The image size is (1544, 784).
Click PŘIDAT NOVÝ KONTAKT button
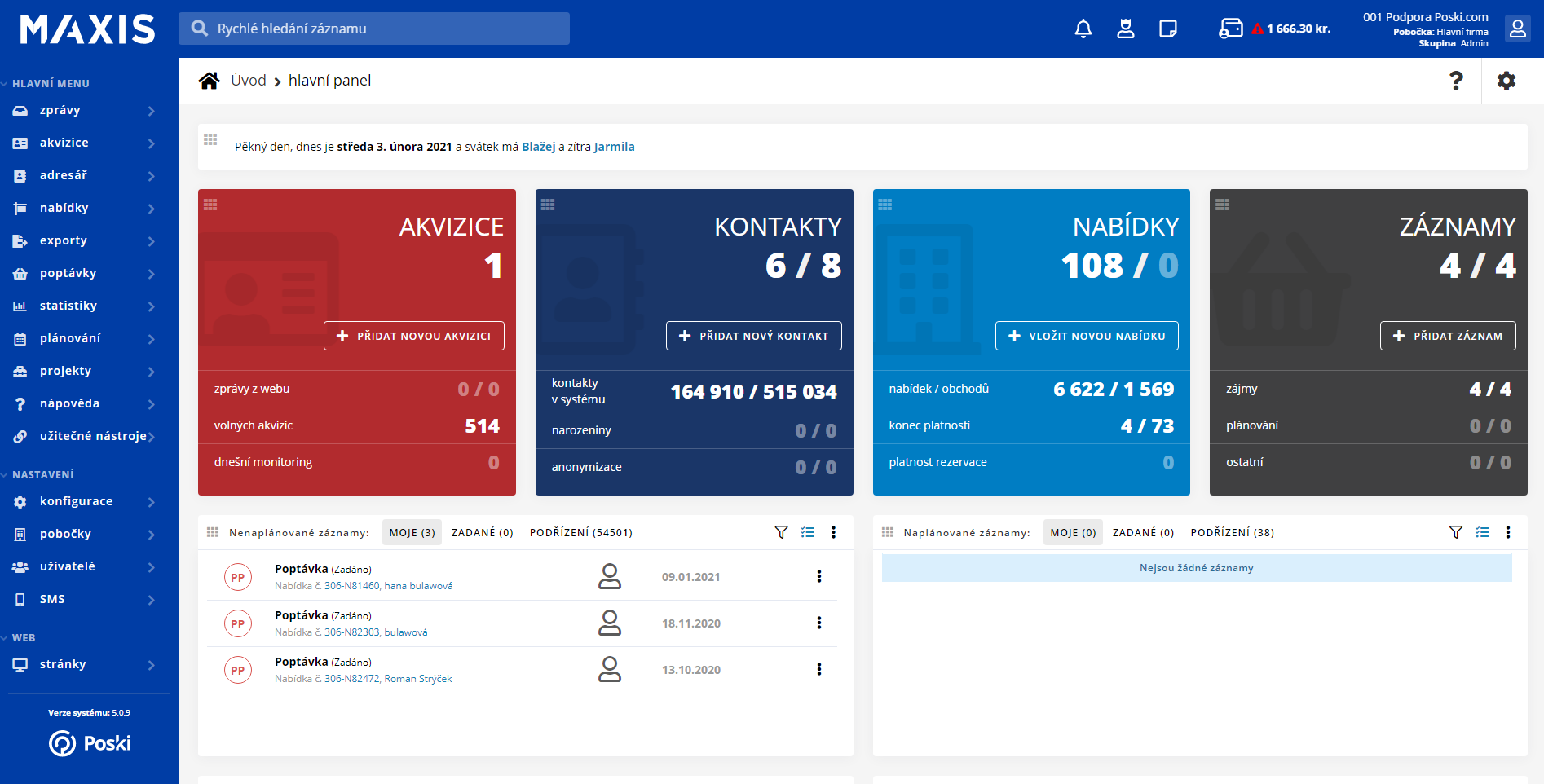pyautogui.click(x=754, y=336)
